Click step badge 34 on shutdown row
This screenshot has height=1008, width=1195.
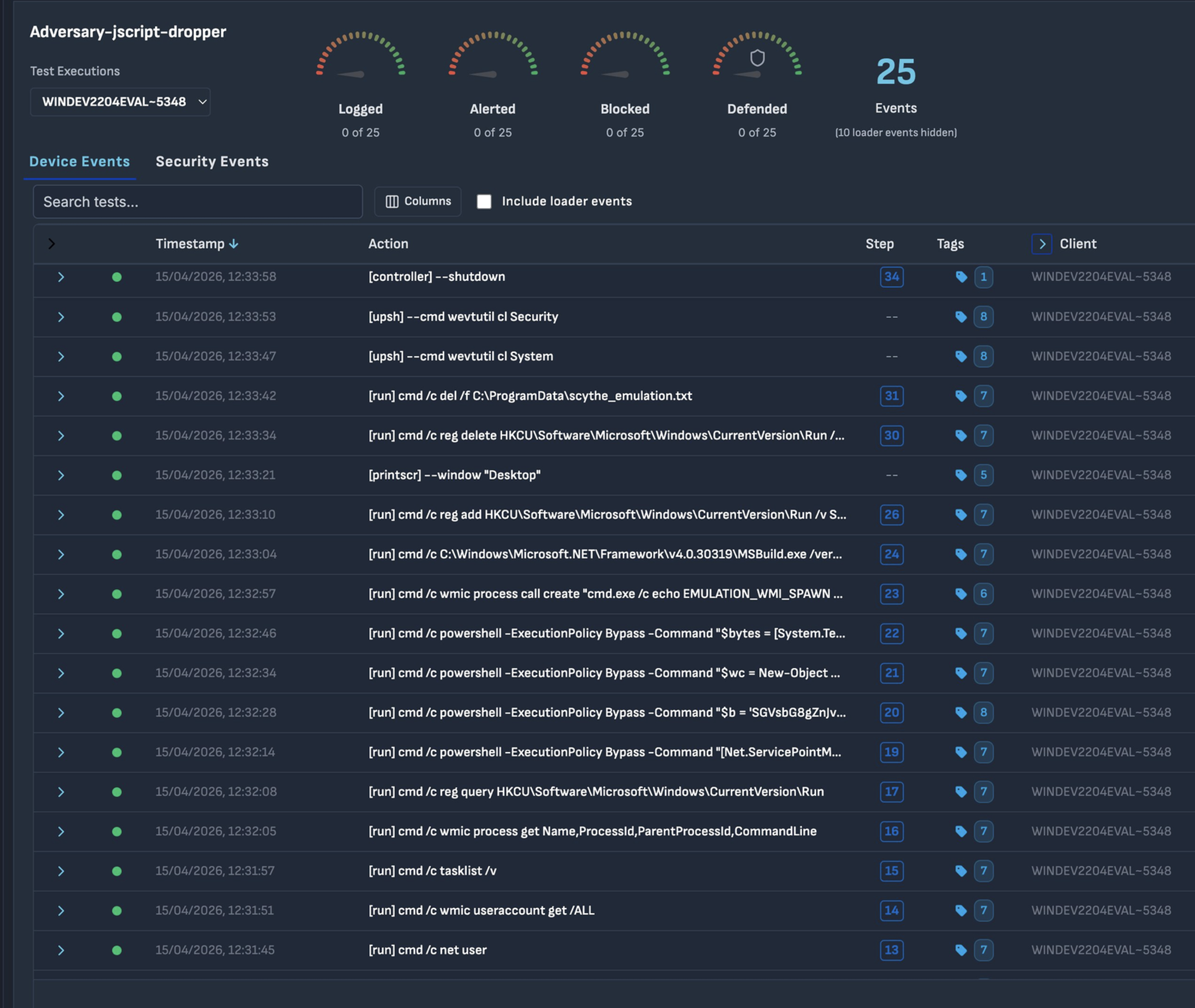coord(891,277)
